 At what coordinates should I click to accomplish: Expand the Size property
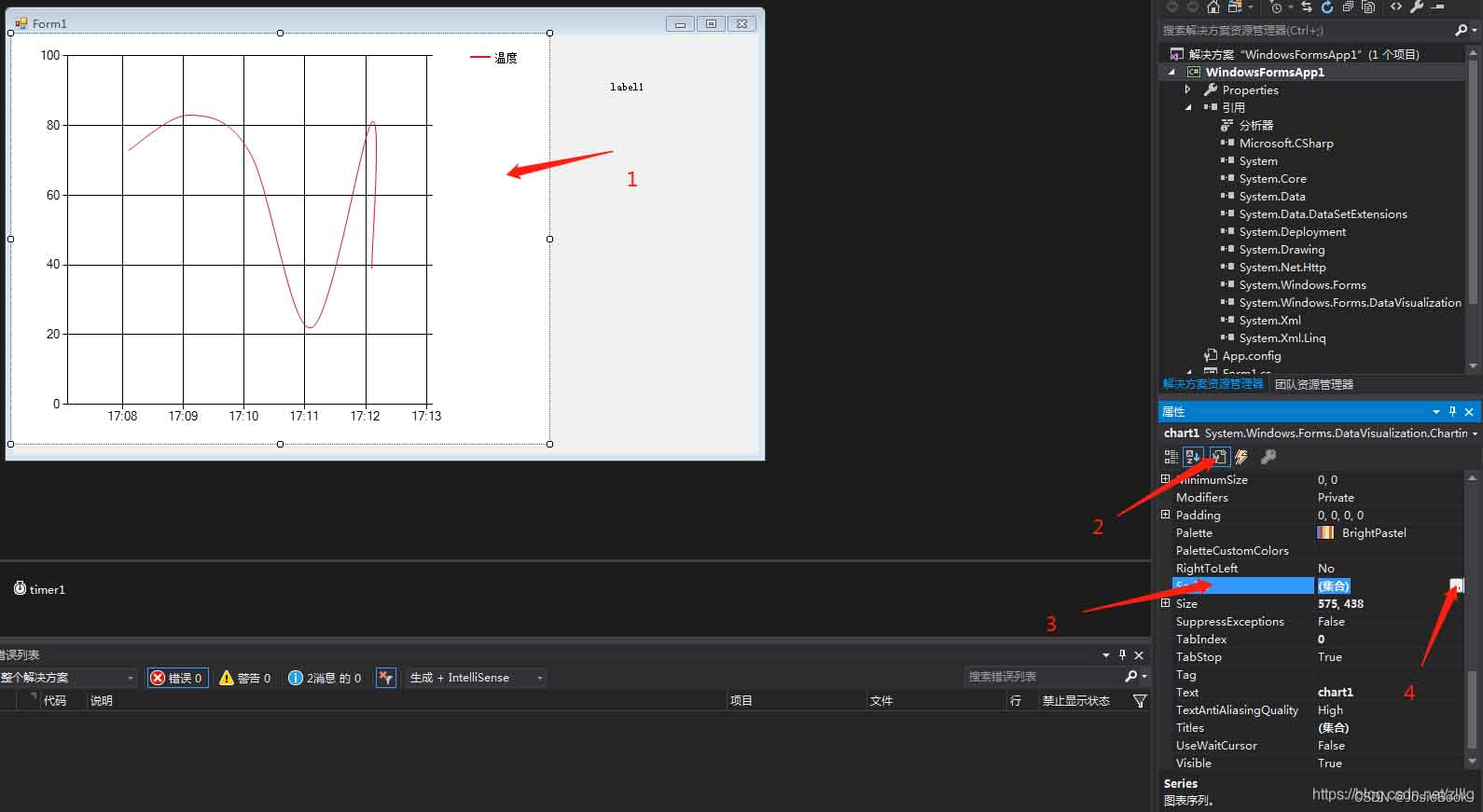1165,603
